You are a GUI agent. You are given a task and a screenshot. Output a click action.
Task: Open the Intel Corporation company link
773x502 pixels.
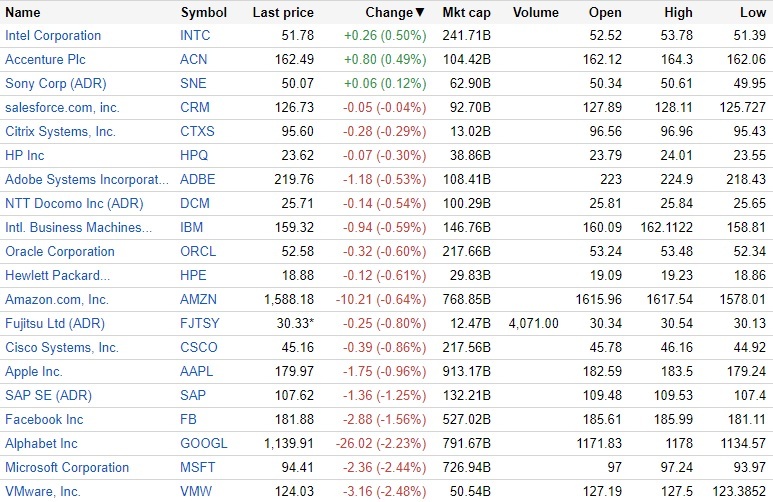pos(53,36)
